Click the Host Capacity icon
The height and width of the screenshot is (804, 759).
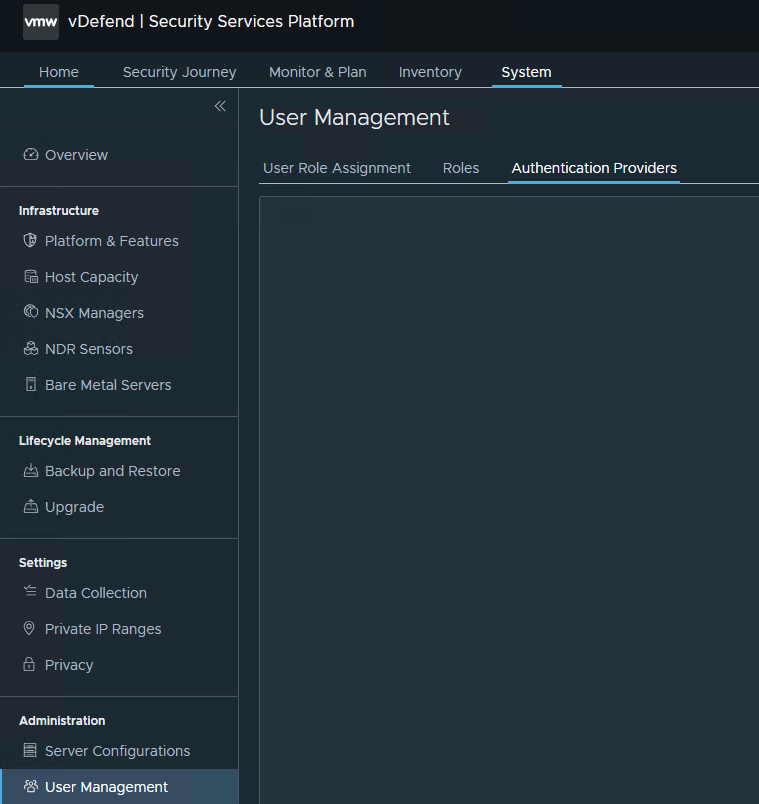31,277
